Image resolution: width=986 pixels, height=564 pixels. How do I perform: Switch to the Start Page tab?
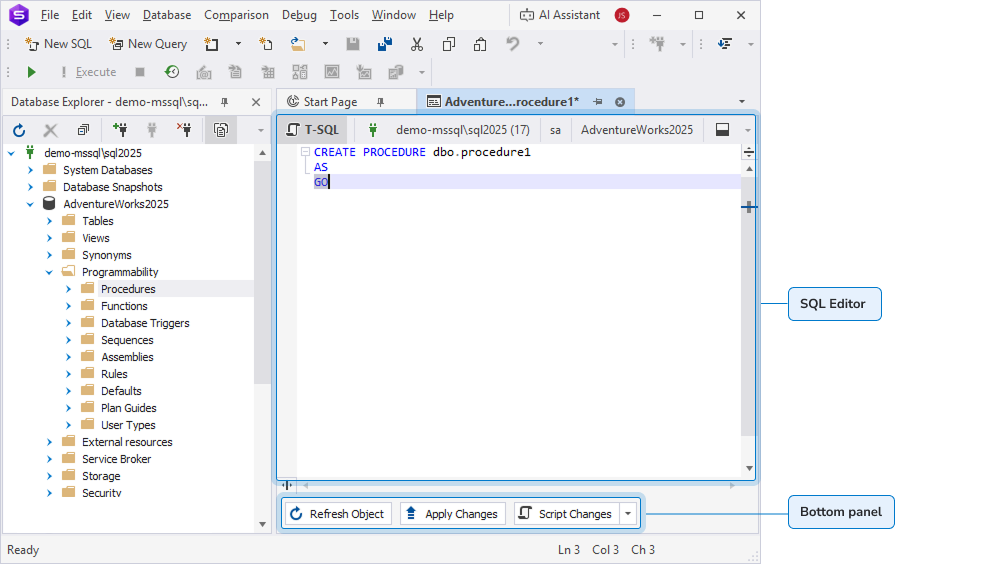(330, 102)
